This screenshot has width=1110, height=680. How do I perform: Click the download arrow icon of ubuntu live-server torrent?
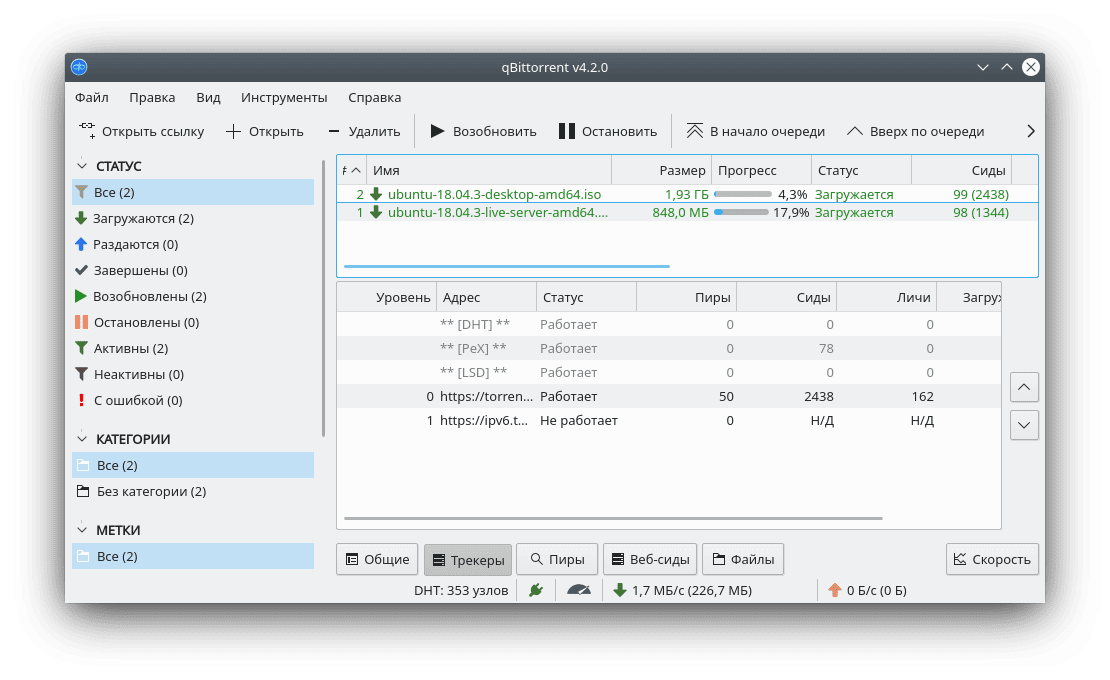click(x=376, y=212)
